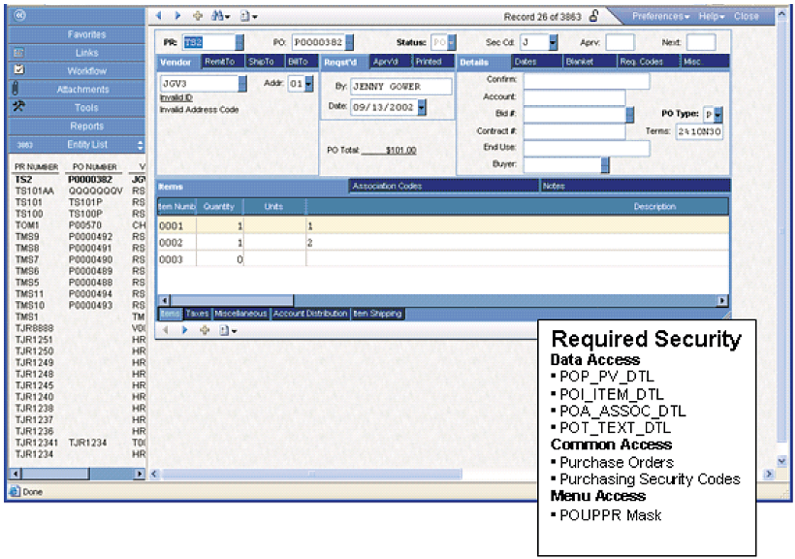The image size is (795, 559).
Task: Select PR number TS101AA in entity list
Action: (x=34, y=191)
